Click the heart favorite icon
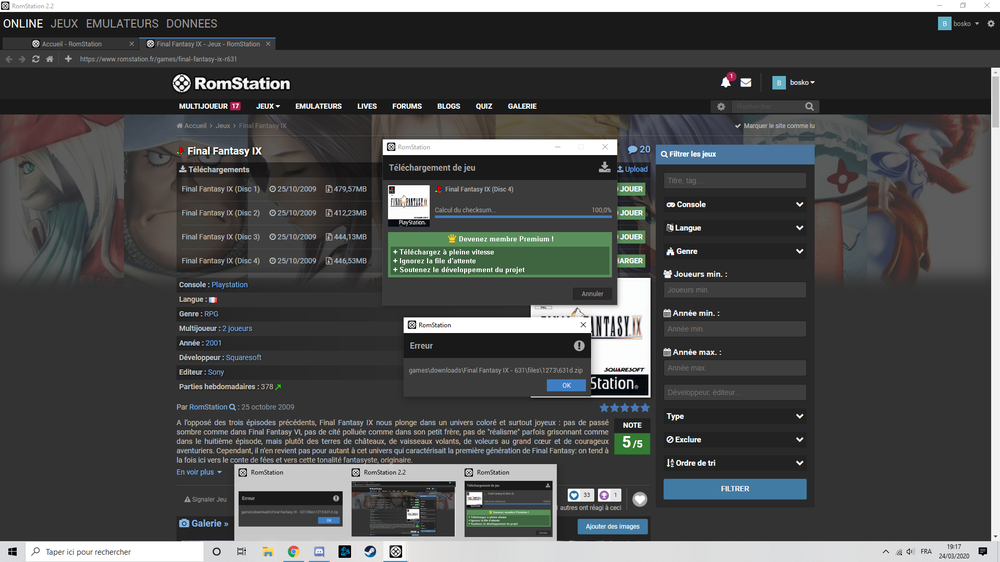The image size is (1000, 562). 640,499
